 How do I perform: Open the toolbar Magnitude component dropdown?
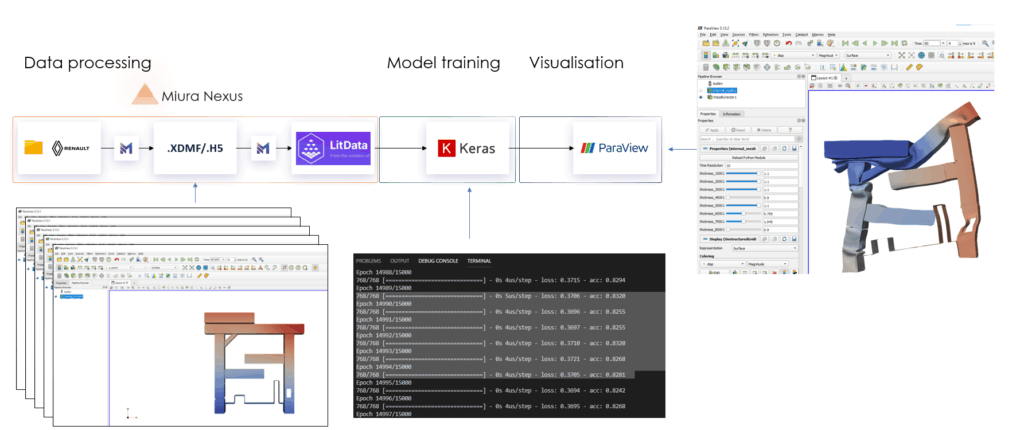[829, 56]
